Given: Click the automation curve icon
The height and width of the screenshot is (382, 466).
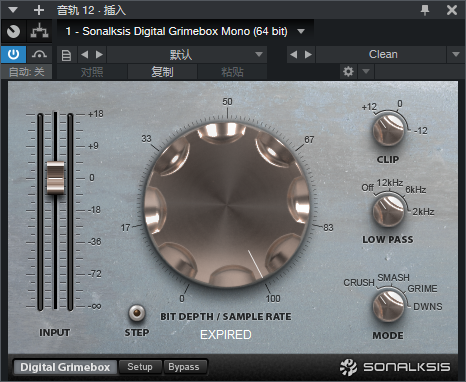Looking at the screenshot, I should point(39,54).
